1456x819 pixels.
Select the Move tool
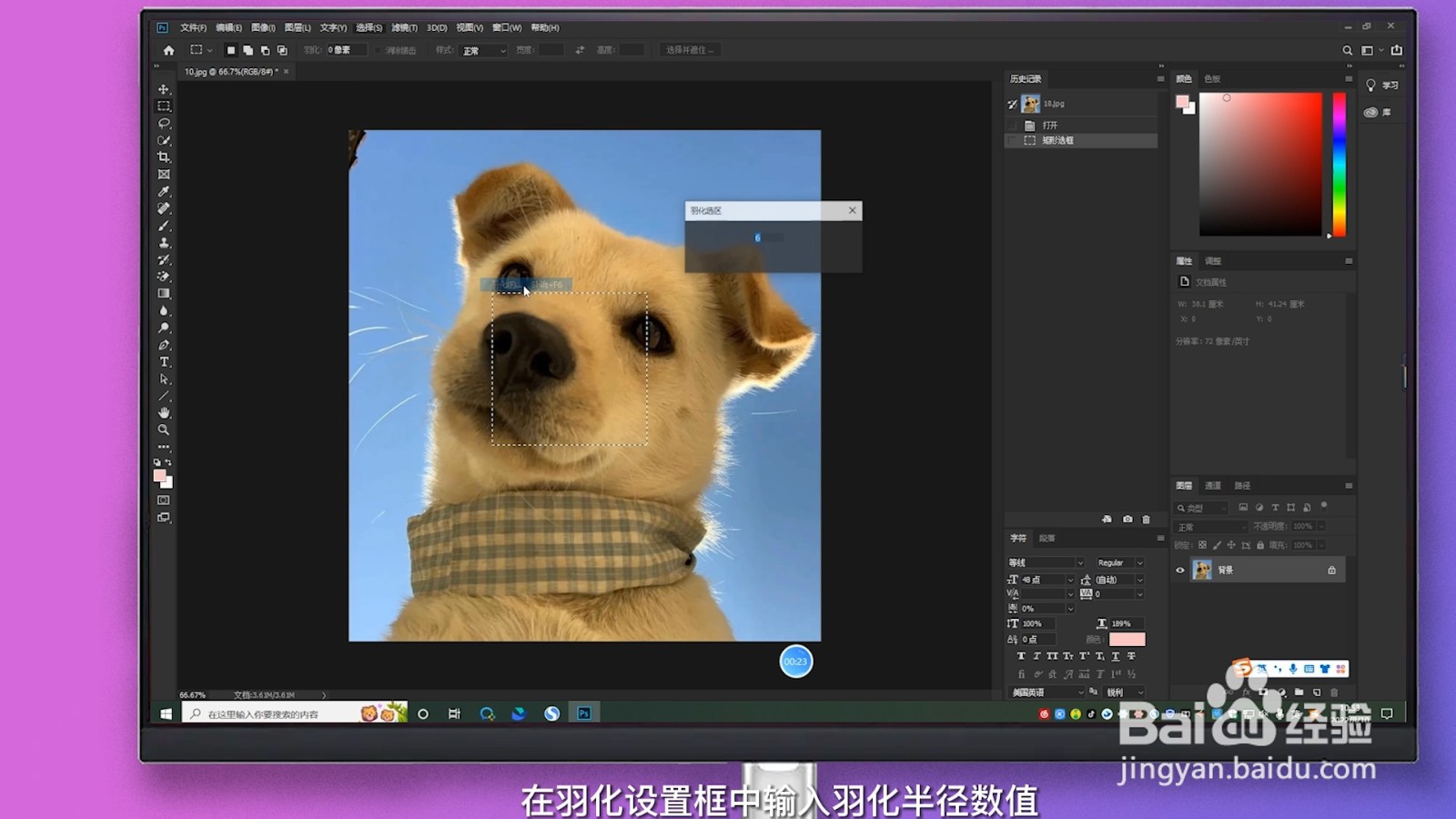point(164,89)
